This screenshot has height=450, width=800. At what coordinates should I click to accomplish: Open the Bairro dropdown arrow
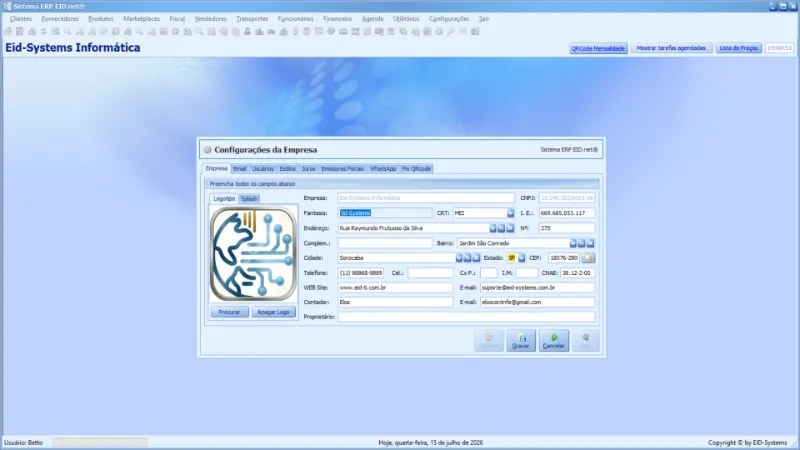pos(573,243)
